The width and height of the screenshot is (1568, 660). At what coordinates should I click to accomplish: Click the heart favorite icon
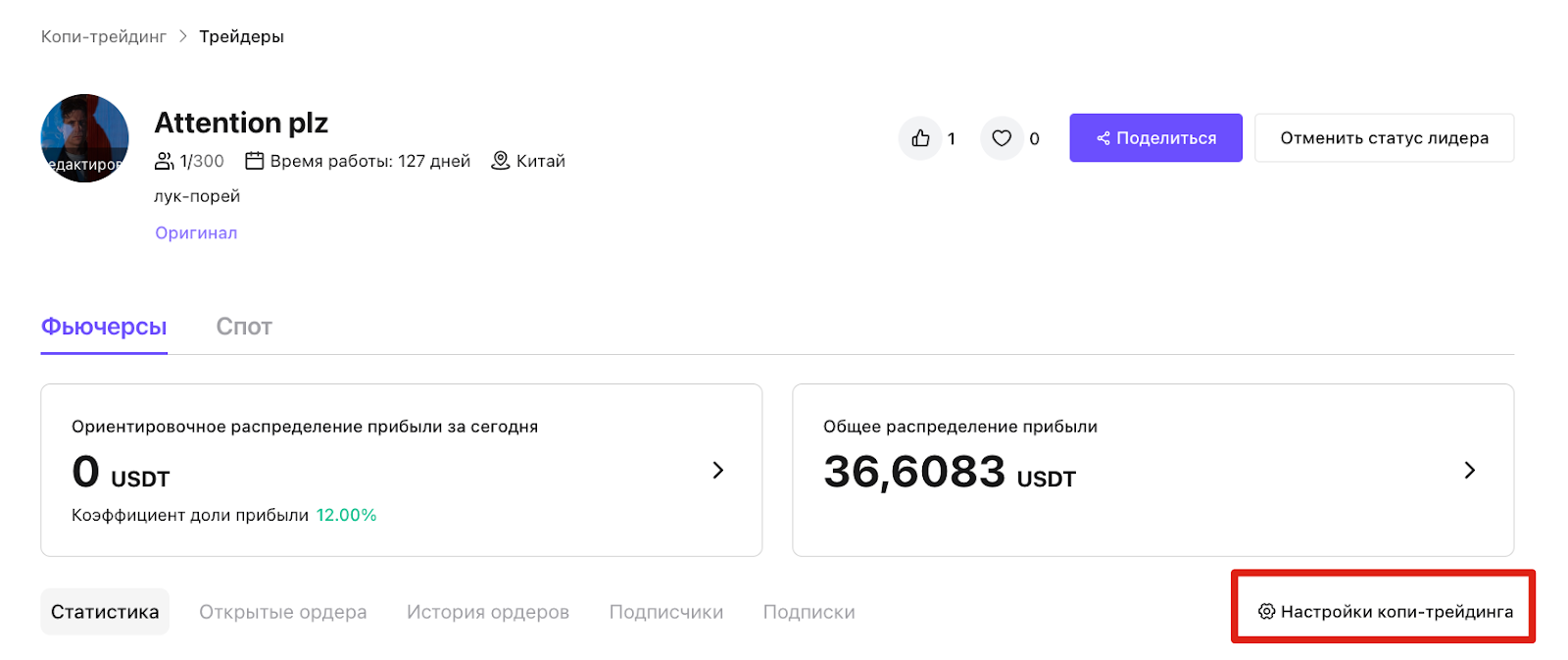click(1002, 138)
